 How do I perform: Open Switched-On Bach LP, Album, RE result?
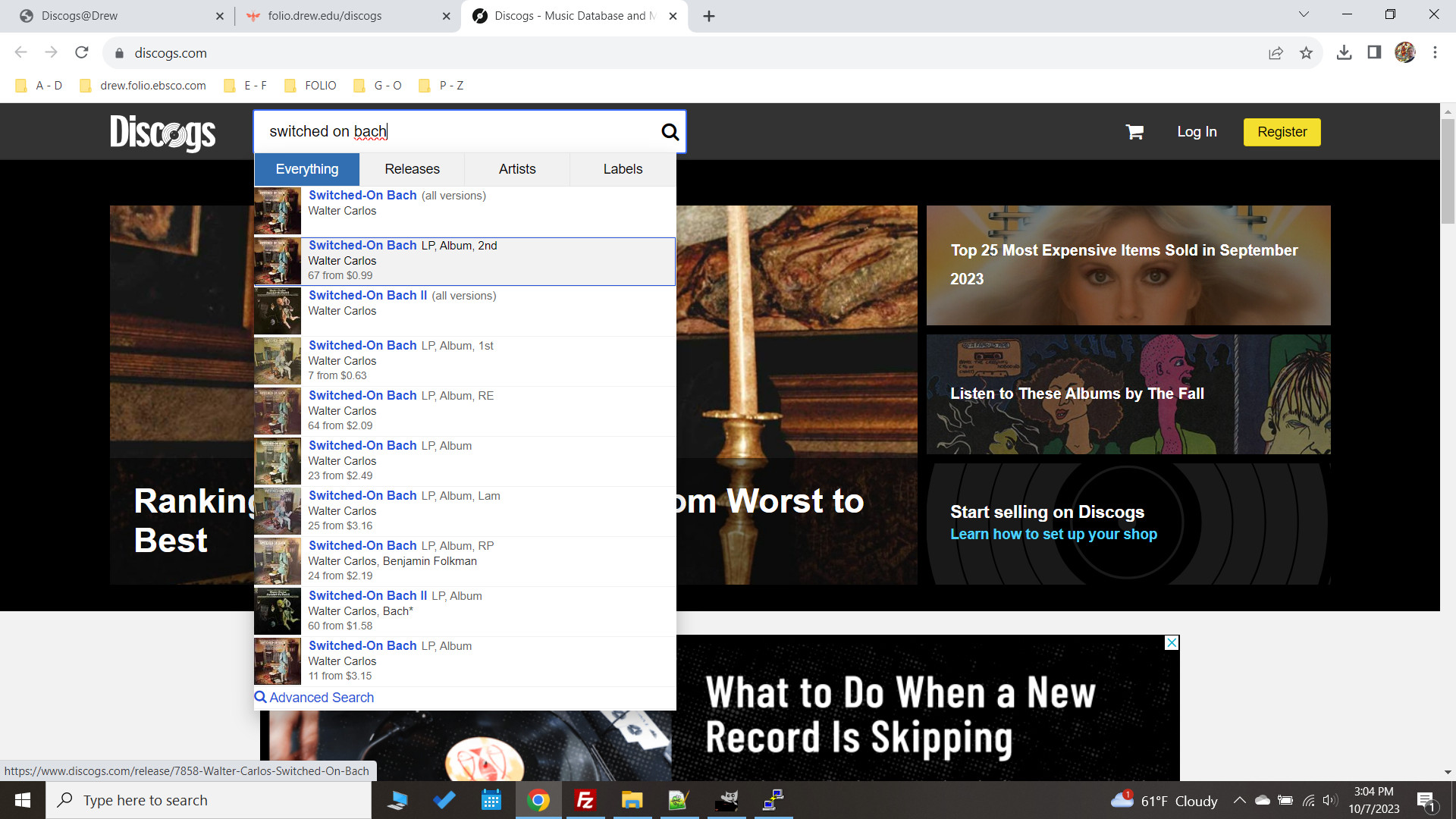click(x=465, y=411)
